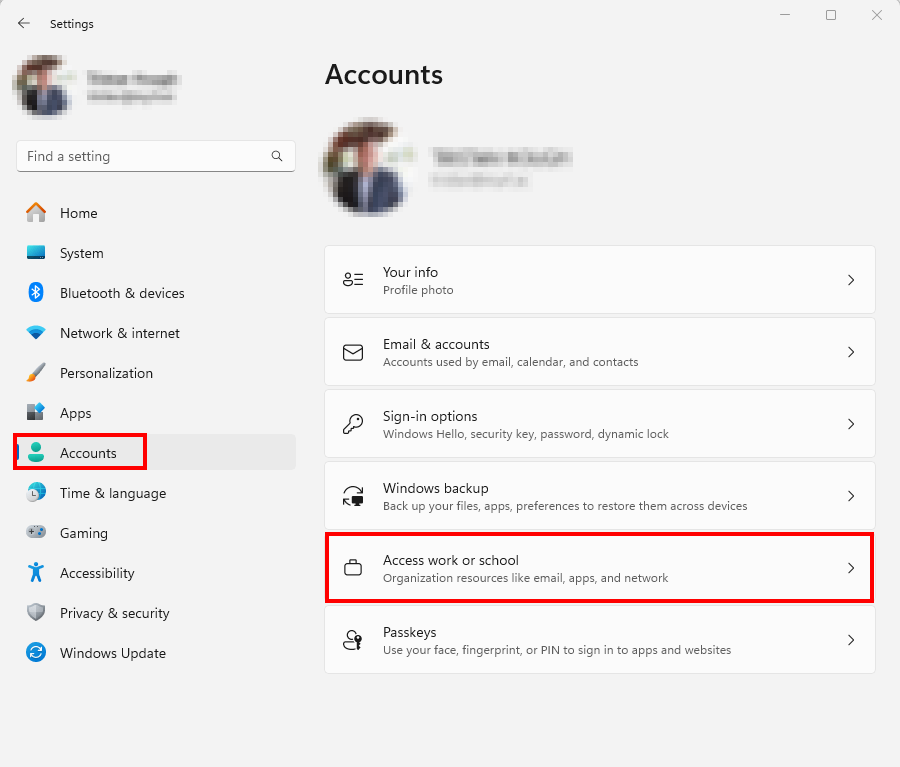Click the Accounts person icon
Image resolution: width=900 pixels, height=767 pixels.
[36, 452]
